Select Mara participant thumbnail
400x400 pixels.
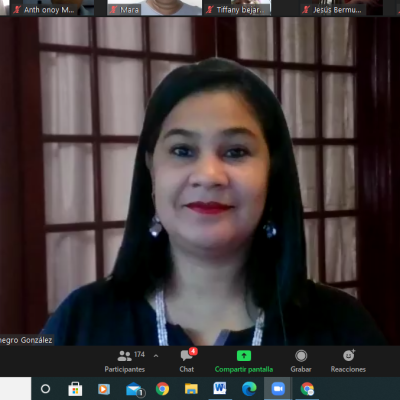pyautogui.click(x=155, y=8)
